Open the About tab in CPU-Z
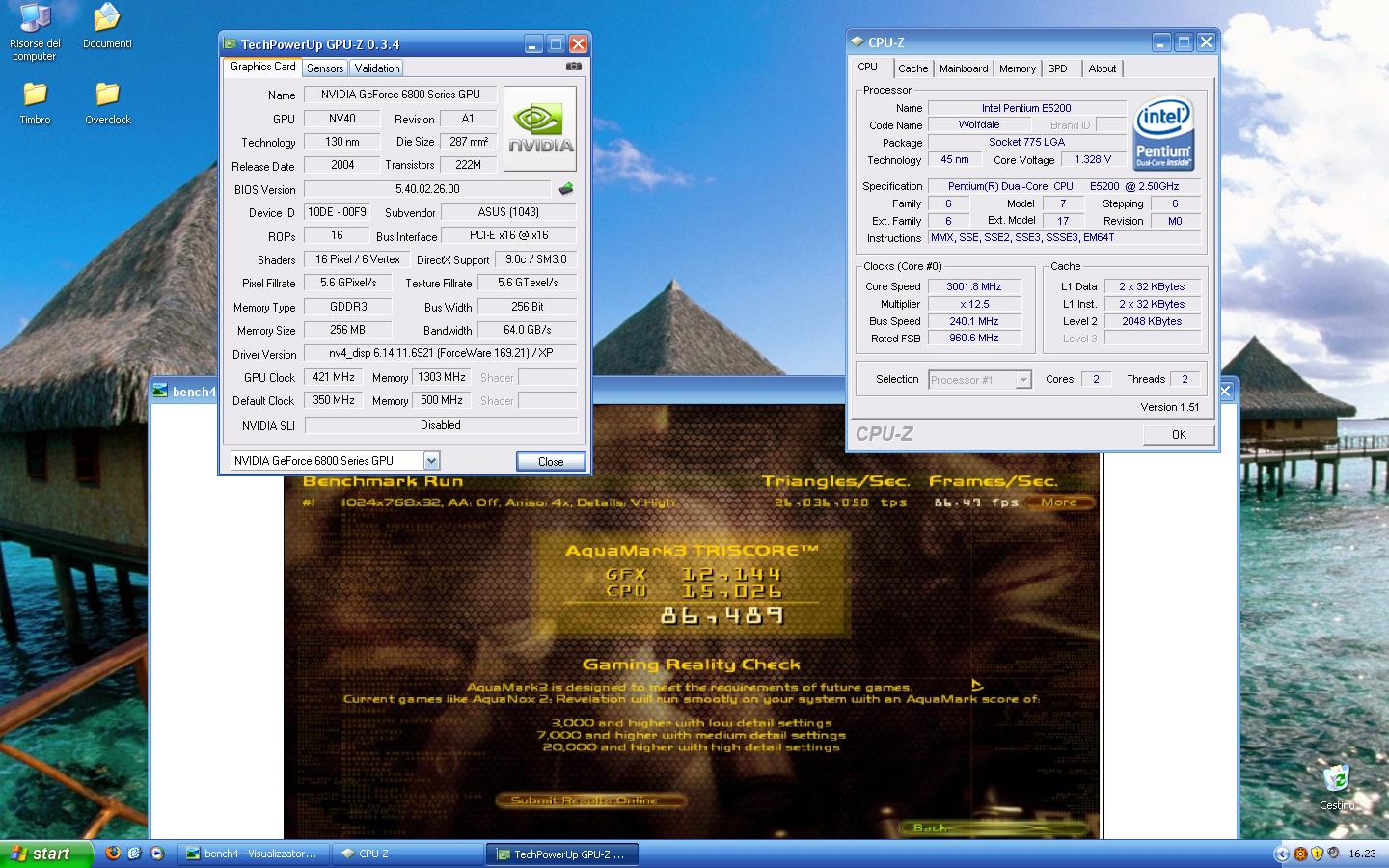Viewport: 1389px width, 868px height. coord(1103,68)
